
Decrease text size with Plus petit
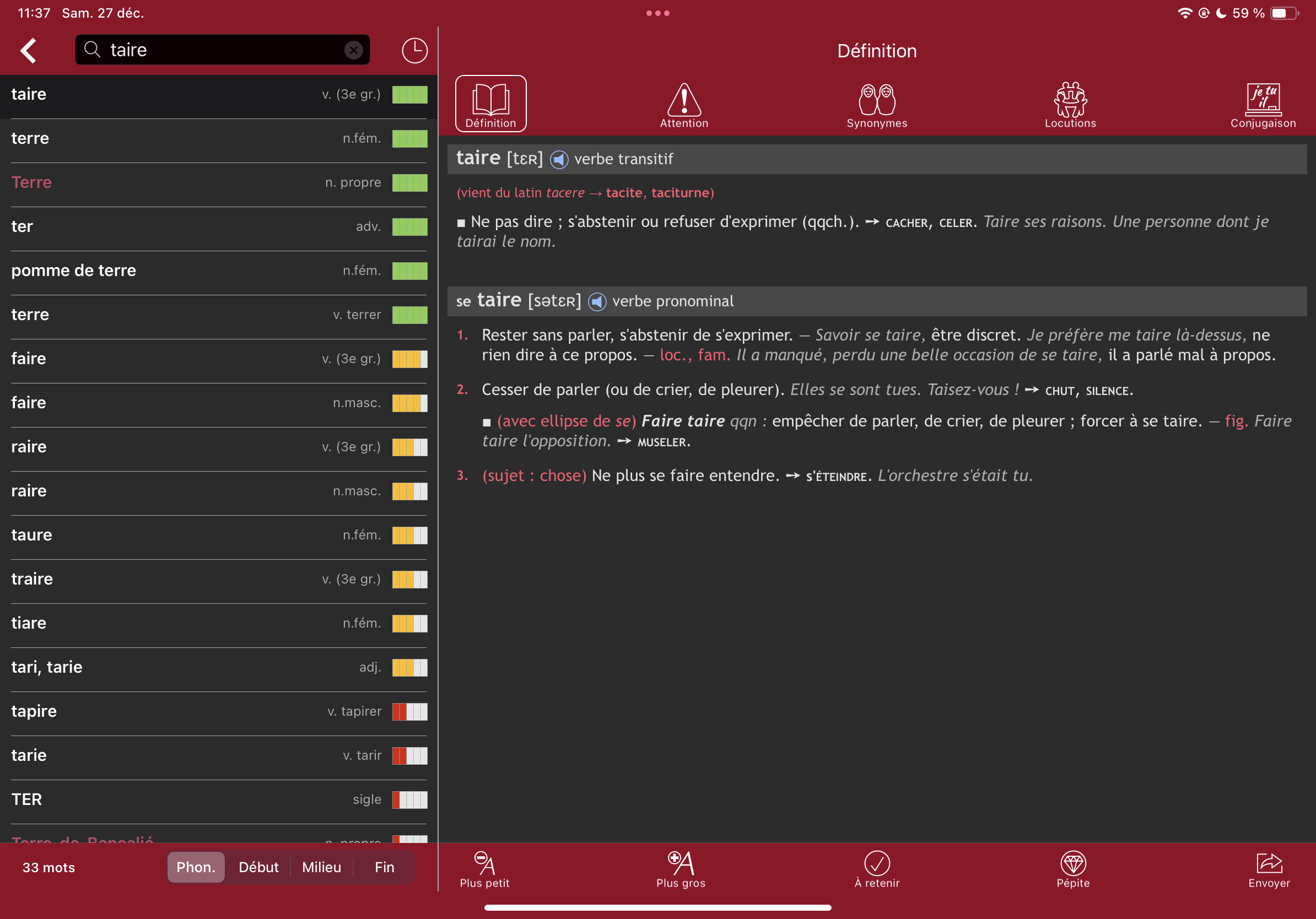tap(484, 868)
